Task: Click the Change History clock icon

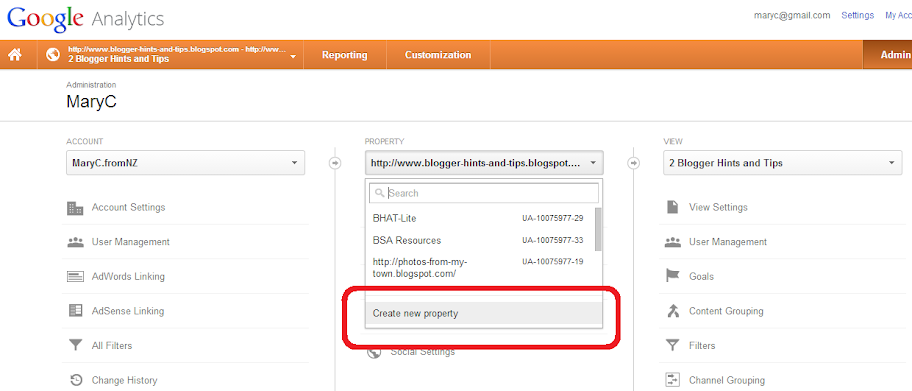Action: pyautogui.click(x=76, y=381)
